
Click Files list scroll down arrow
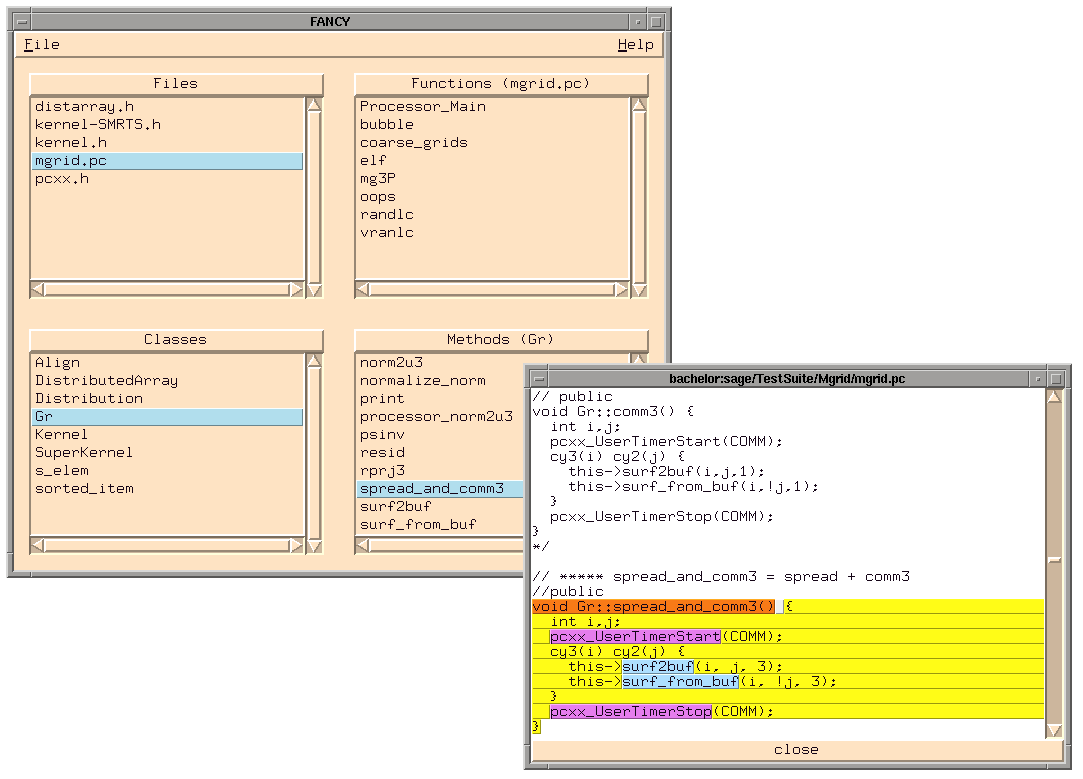pos(314,291)
